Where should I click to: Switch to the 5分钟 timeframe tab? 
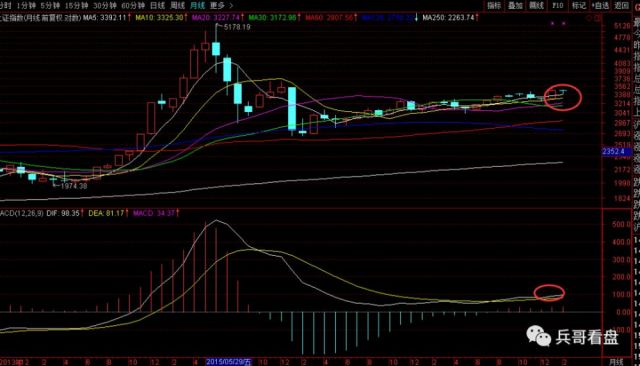pyautogui.click(x=50, y=6)
